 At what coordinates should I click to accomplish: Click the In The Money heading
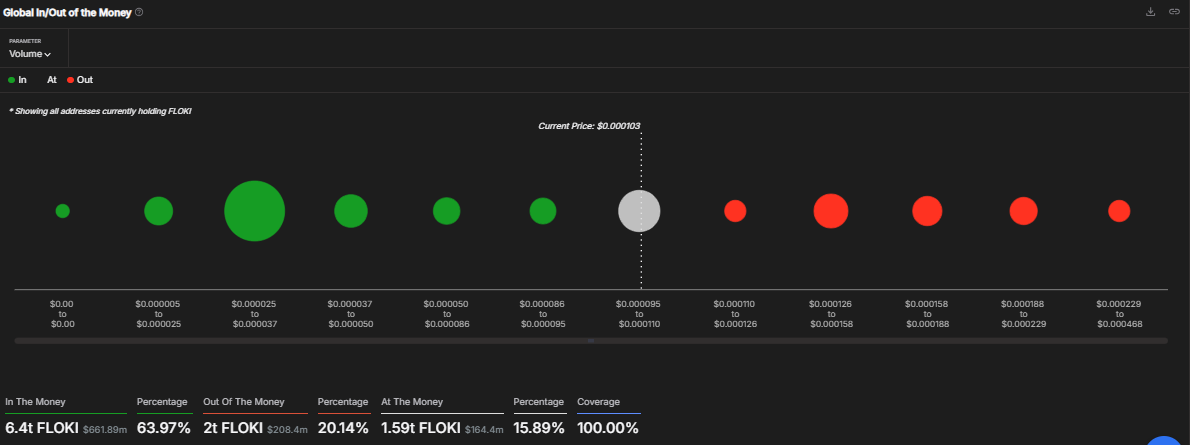point(36,402)
